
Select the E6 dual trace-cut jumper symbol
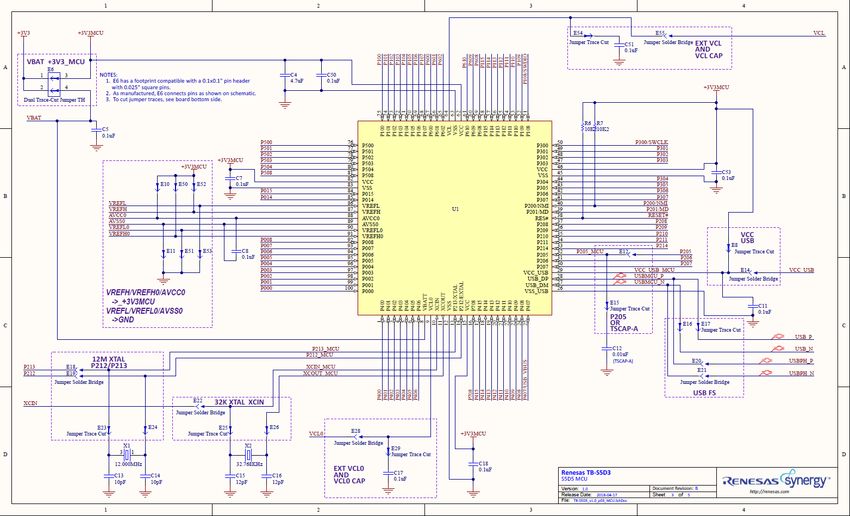pyautogui.click(x=51, y=79)
